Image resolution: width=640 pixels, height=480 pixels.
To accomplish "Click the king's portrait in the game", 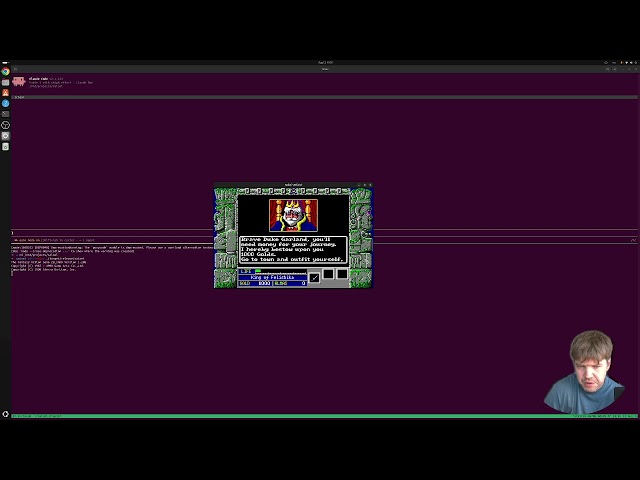I will [x=293, y=215].
